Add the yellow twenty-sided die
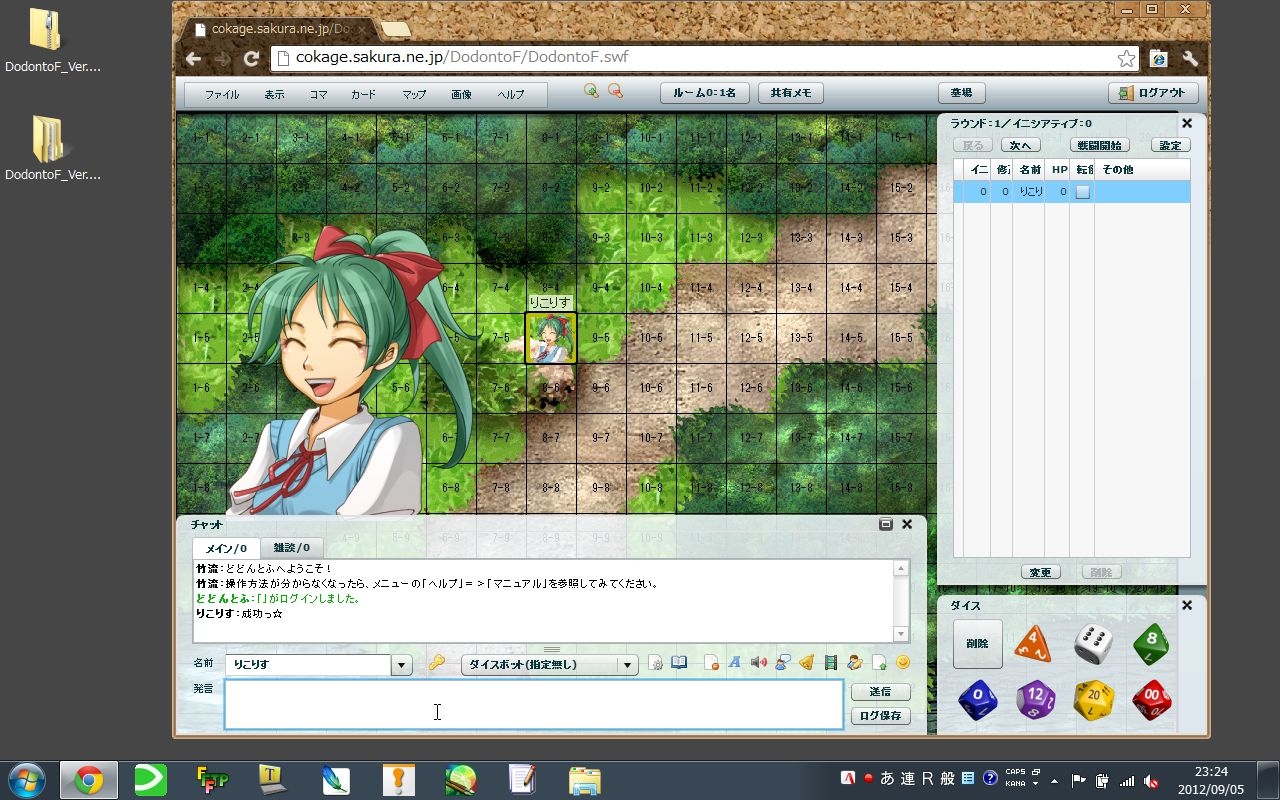 click(1093, 700)
